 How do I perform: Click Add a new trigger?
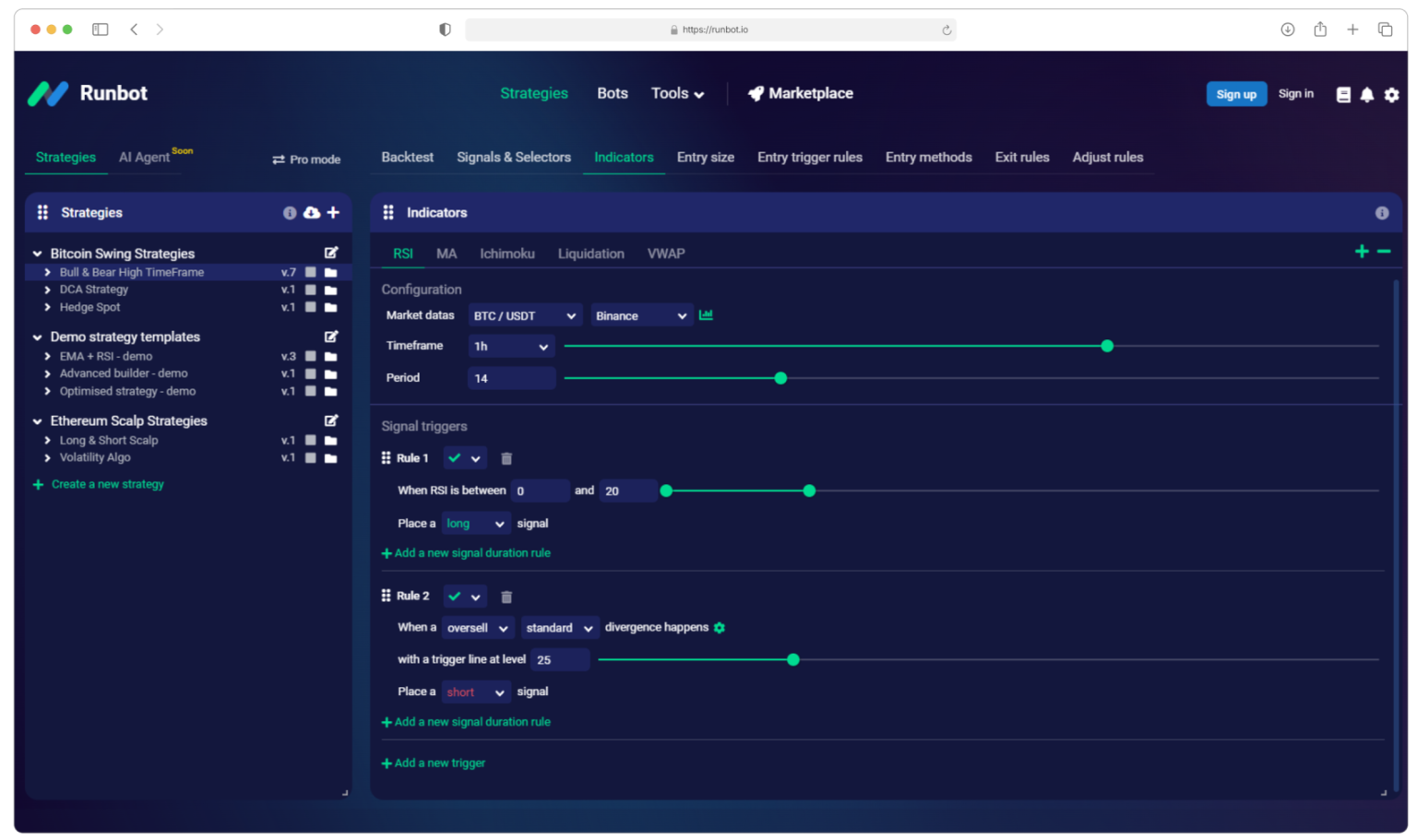[x=434, y=763]
